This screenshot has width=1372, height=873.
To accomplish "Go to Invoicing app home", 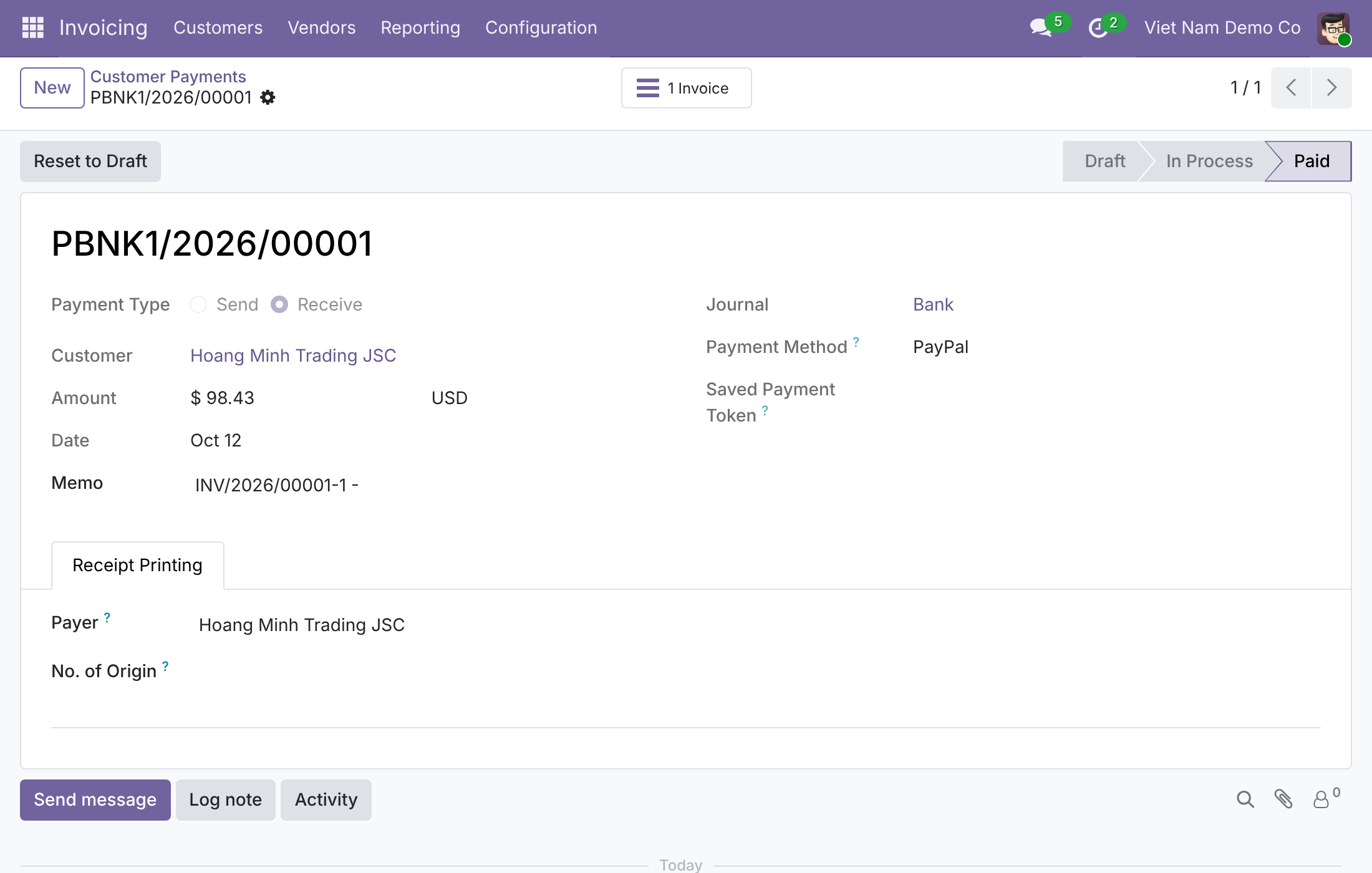I will (104, 27).
